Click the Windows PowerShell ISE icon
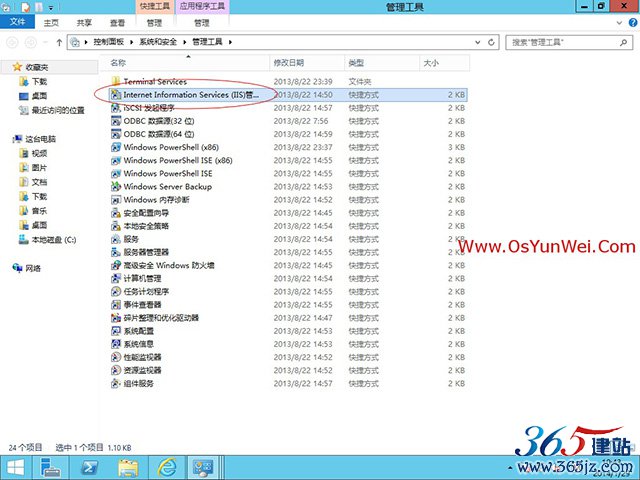The height and width of the screenshot is (480, 640). pyautogui.click(x=116, y=173)
